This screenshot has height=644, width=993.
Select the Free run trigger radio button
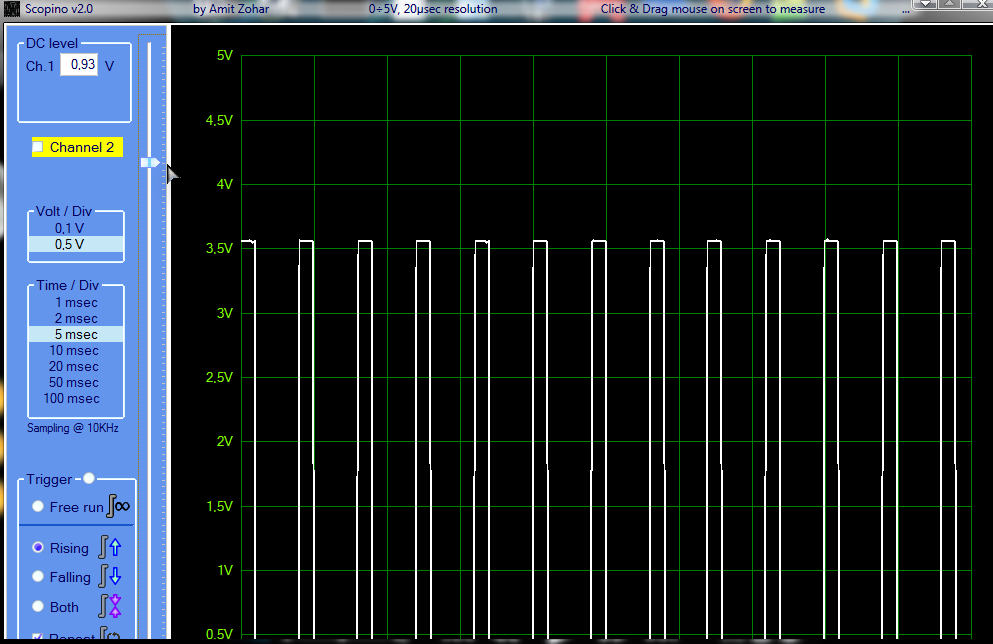point(38,507)
